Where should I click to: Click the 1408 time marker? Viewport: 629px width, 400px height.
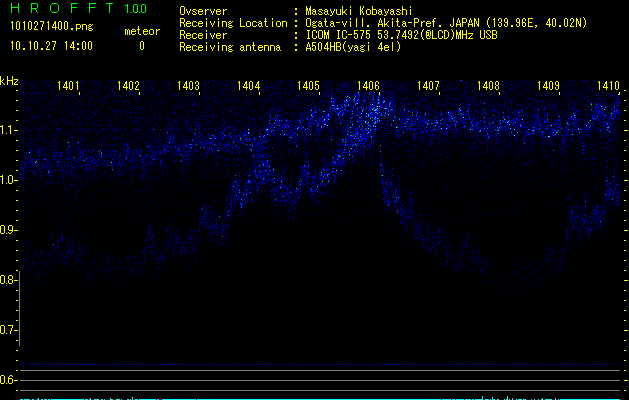click(x=488, y=85)
